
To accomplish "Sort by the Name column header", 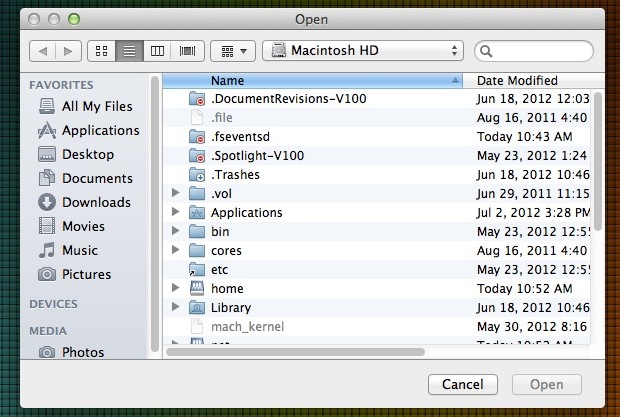I will click(x=312, y=81).
